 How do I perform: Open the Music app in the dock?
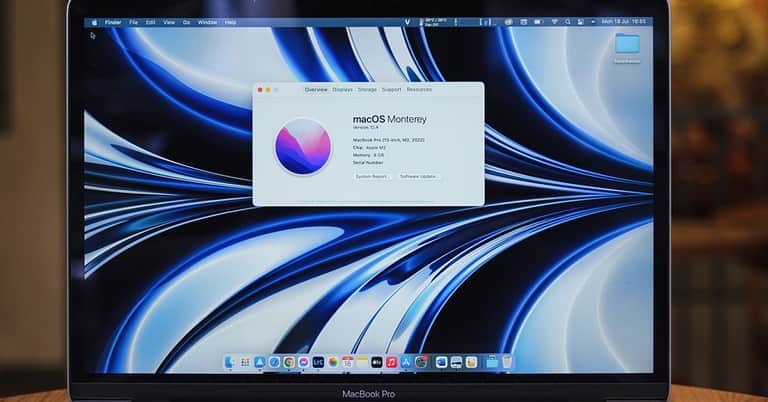click(x=392, y=362)
